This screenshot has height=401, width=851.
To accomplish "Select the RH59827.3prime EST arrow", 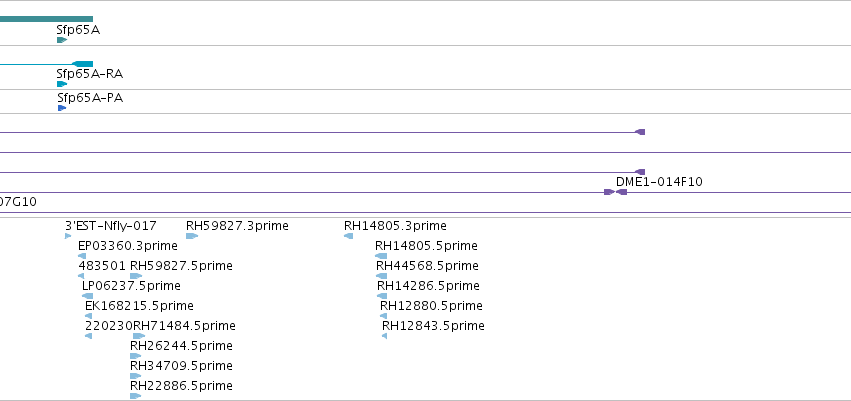I will (x=192, y=236).
